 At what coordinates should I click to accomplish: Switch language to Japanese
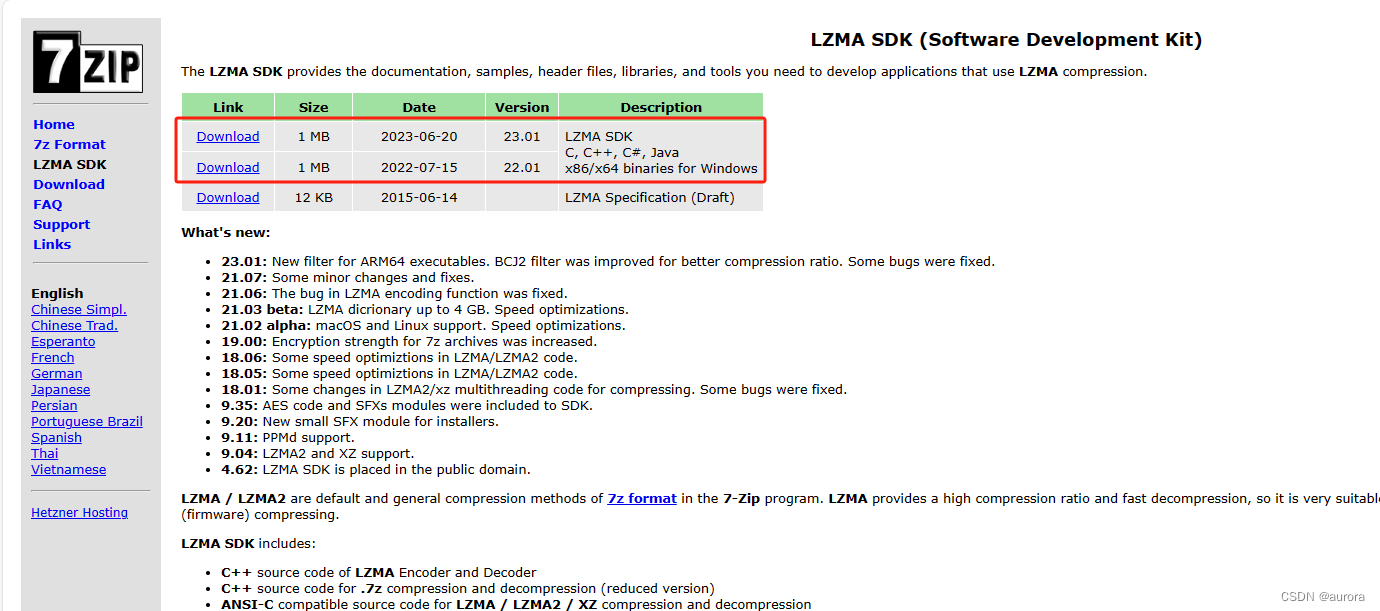pos(61,389)
